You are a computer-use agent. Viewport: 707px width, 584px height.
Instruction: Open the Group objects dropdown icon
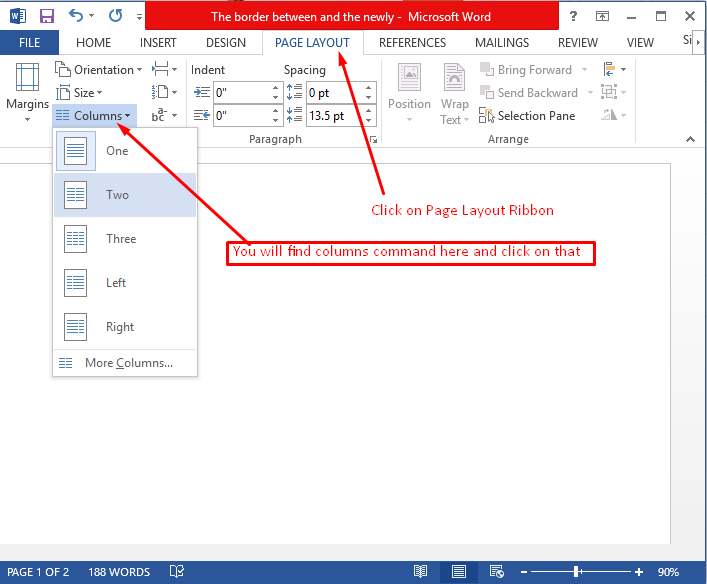coord(614,92)
